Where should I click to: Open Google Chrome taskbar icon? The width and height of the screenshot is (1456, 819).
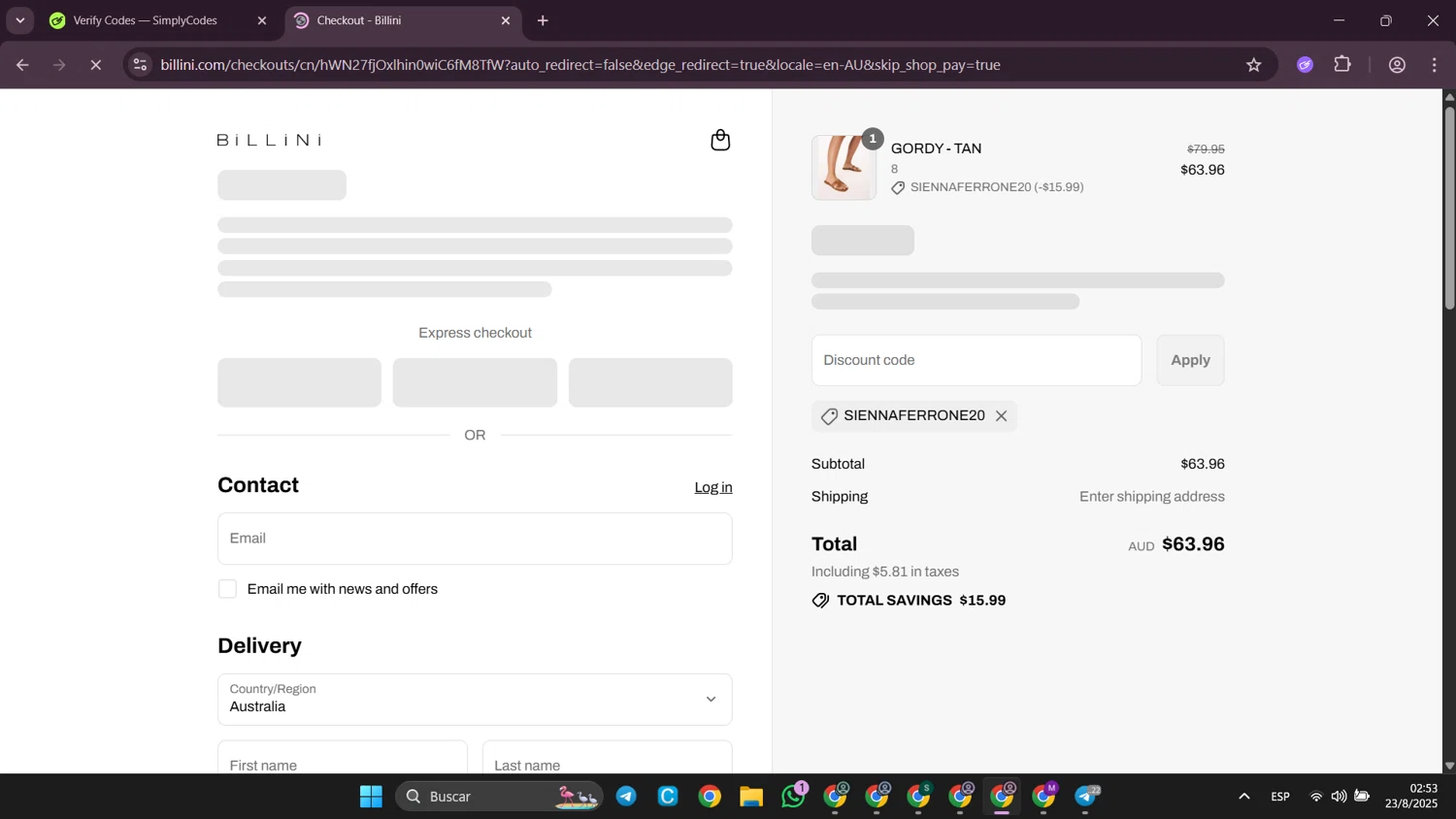coord(710,797)
